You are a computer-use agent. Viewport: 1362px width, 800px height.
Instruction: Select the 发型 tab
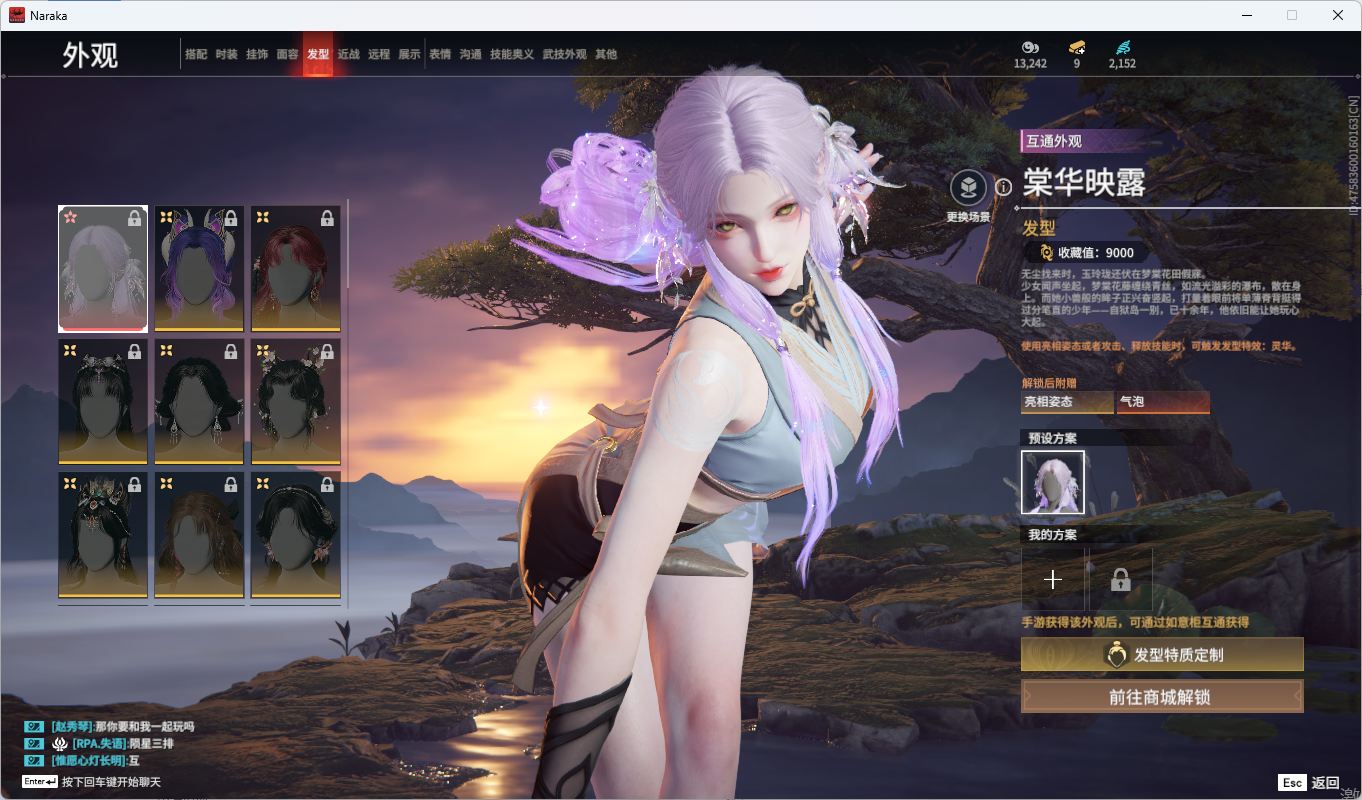click(x=318, y=54)
